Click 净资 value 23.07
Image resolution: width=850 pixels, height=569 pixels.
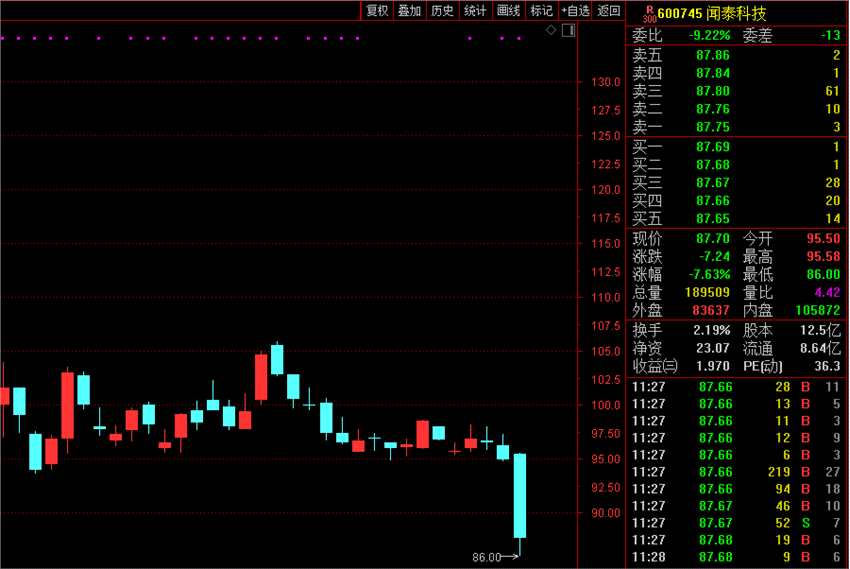click(713, 347)
